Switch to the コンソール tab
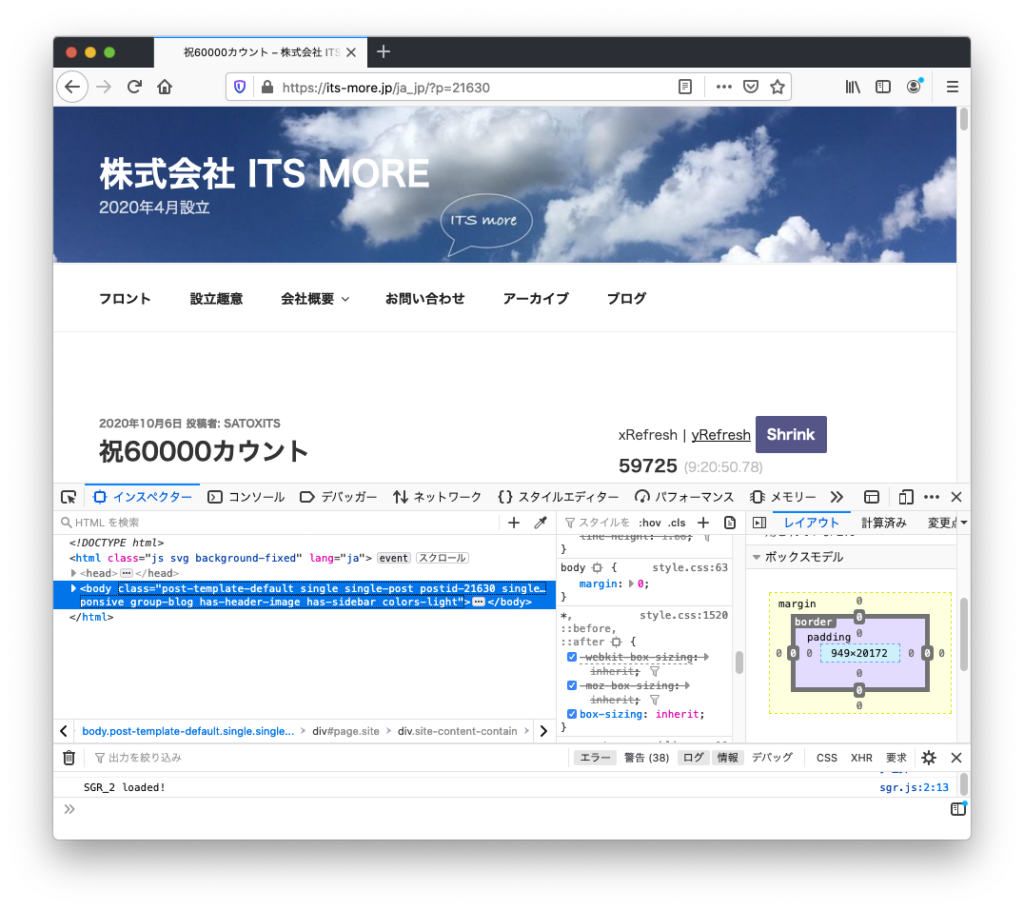The image size is (1024, 910). coord(247,497)
